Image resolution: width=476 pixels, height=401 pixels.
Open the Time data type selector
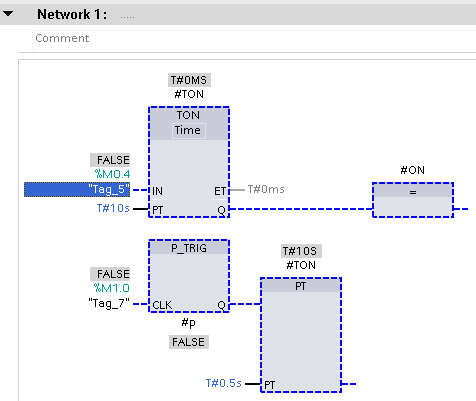[188, 130]
